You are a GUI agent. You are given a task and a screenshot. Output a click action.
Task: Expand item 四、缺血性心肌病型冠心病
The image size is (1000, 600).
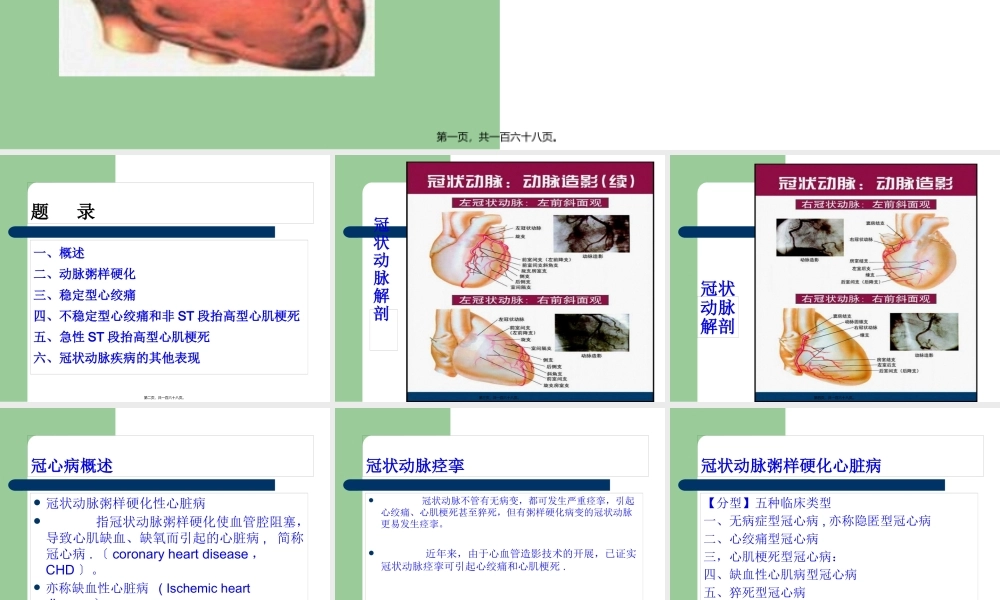coord(779,574)
